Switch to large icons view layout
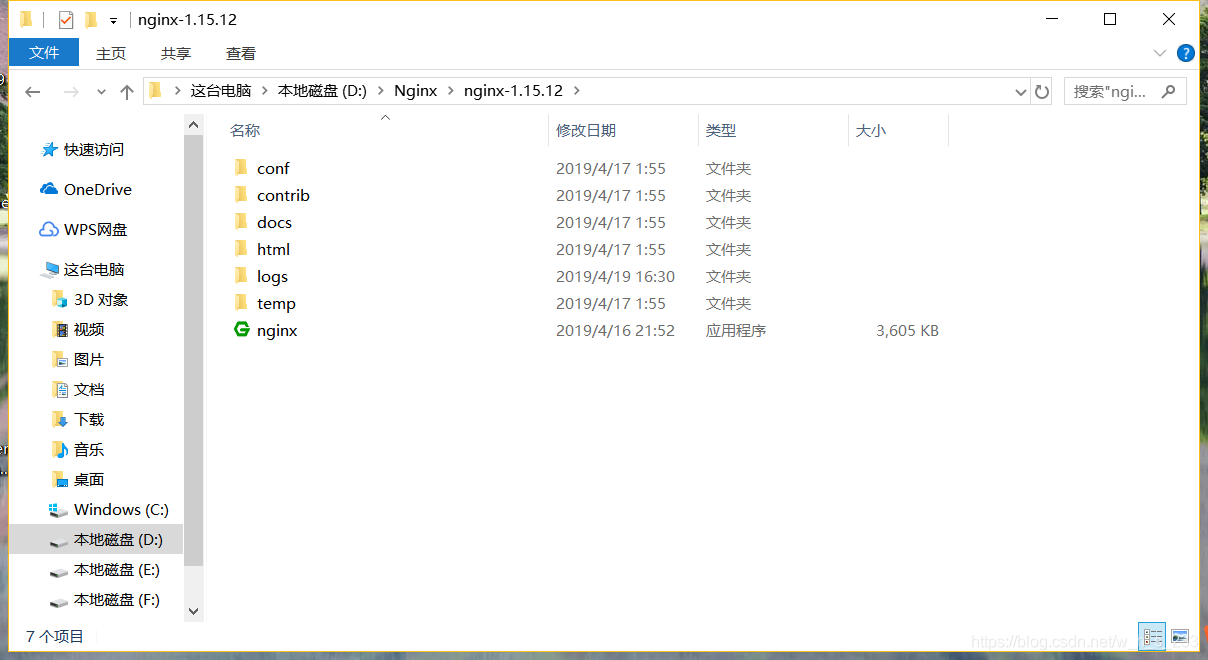Screen dimensions: 1208x660 [x=1180, y=636]
